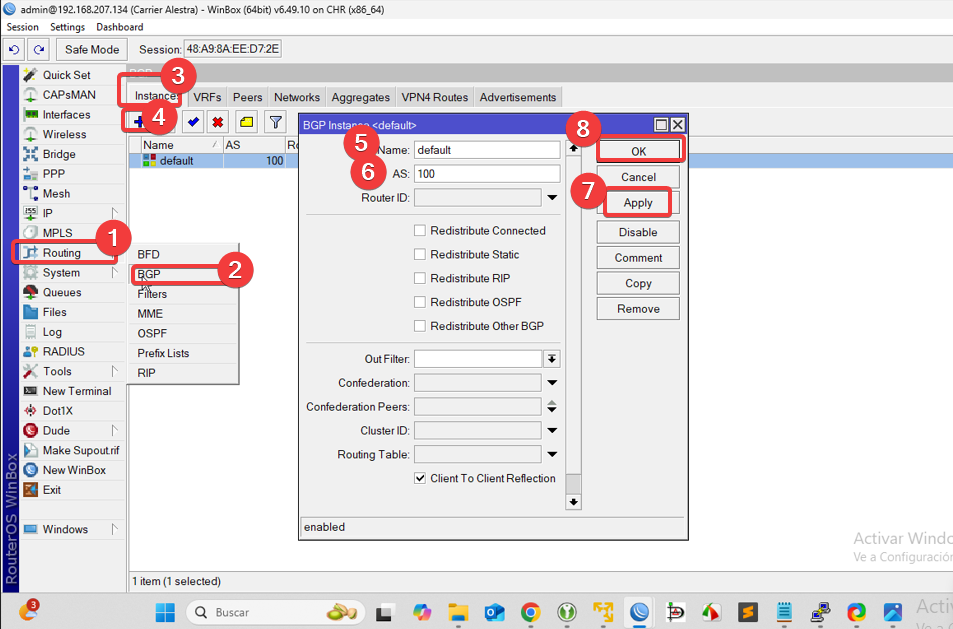Click the dialog scrollbar down arrow
Screen dimensions: 953x629
(x=573, y=501)
